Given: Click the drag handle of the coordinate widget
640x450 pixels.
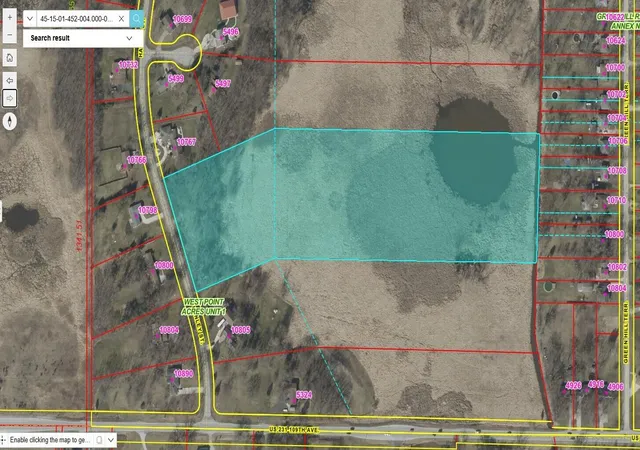Looking at the screenshot, I should [3, 440].
